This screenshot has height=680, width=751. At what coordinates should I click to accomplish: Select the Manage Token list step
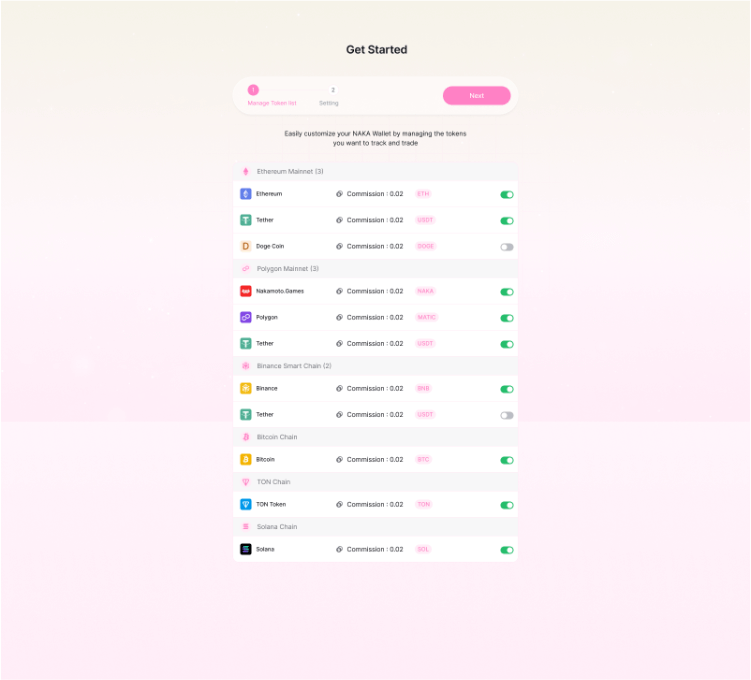point(253,95)
